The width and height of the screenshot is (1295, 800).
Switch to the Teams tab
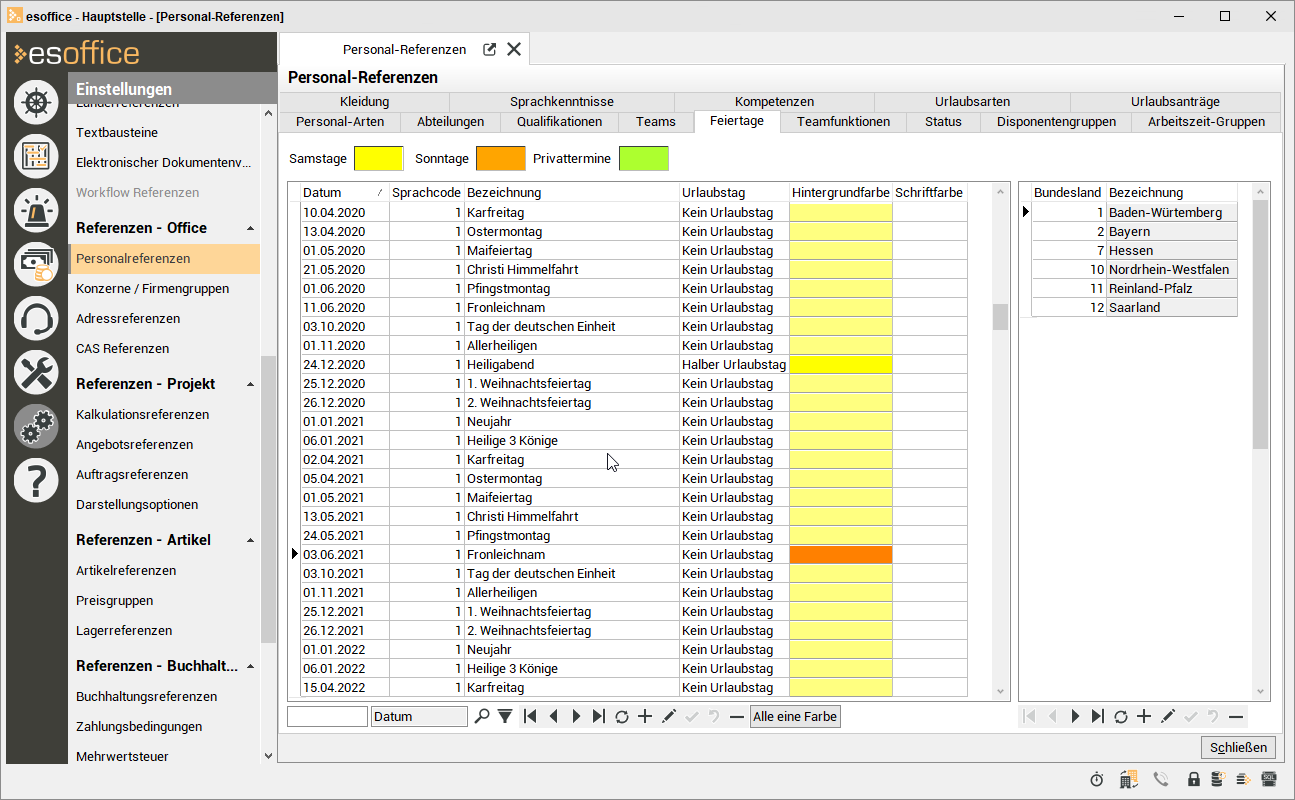coord(655,122)
